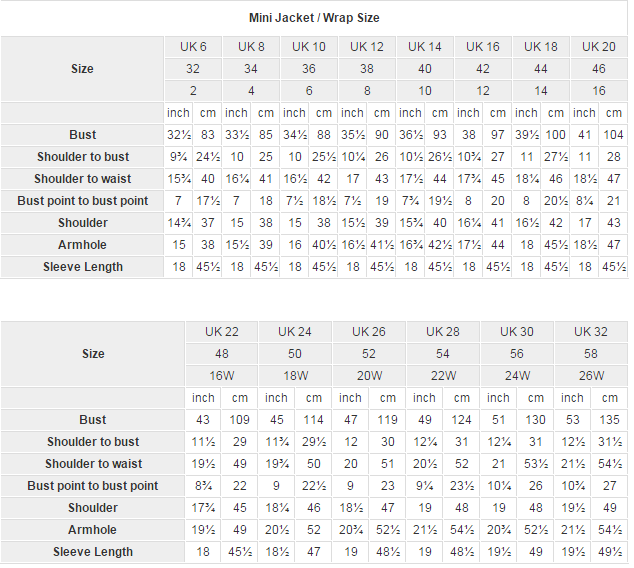The height and width of the screenshot is (568, 634).
Task: Select the UK 22 column header
Action: (x=221, y=332)
